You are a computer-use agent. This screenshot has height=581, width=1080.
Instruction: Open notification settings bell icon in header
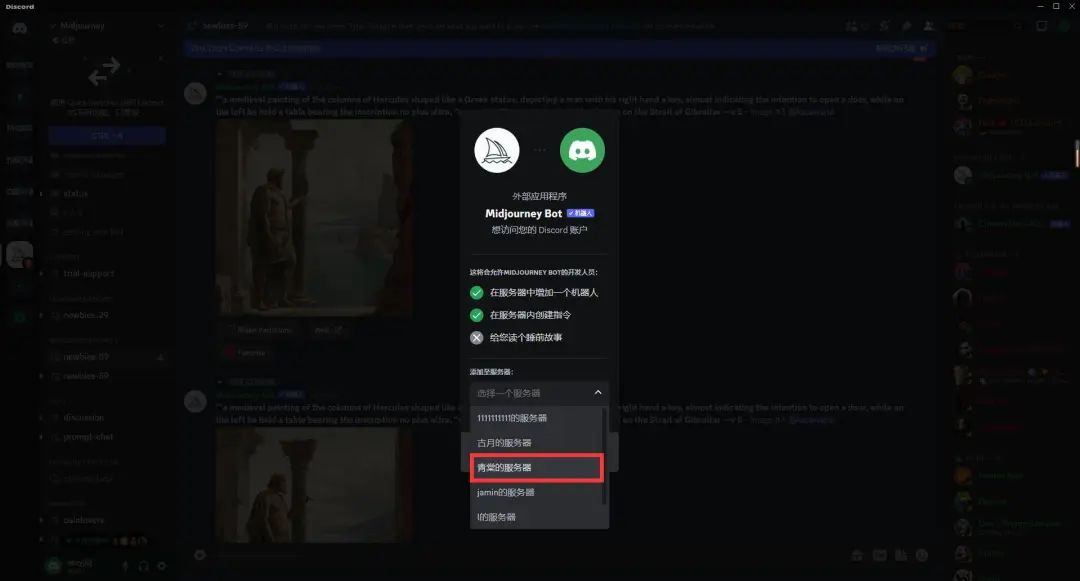click(x=884, y=26)
